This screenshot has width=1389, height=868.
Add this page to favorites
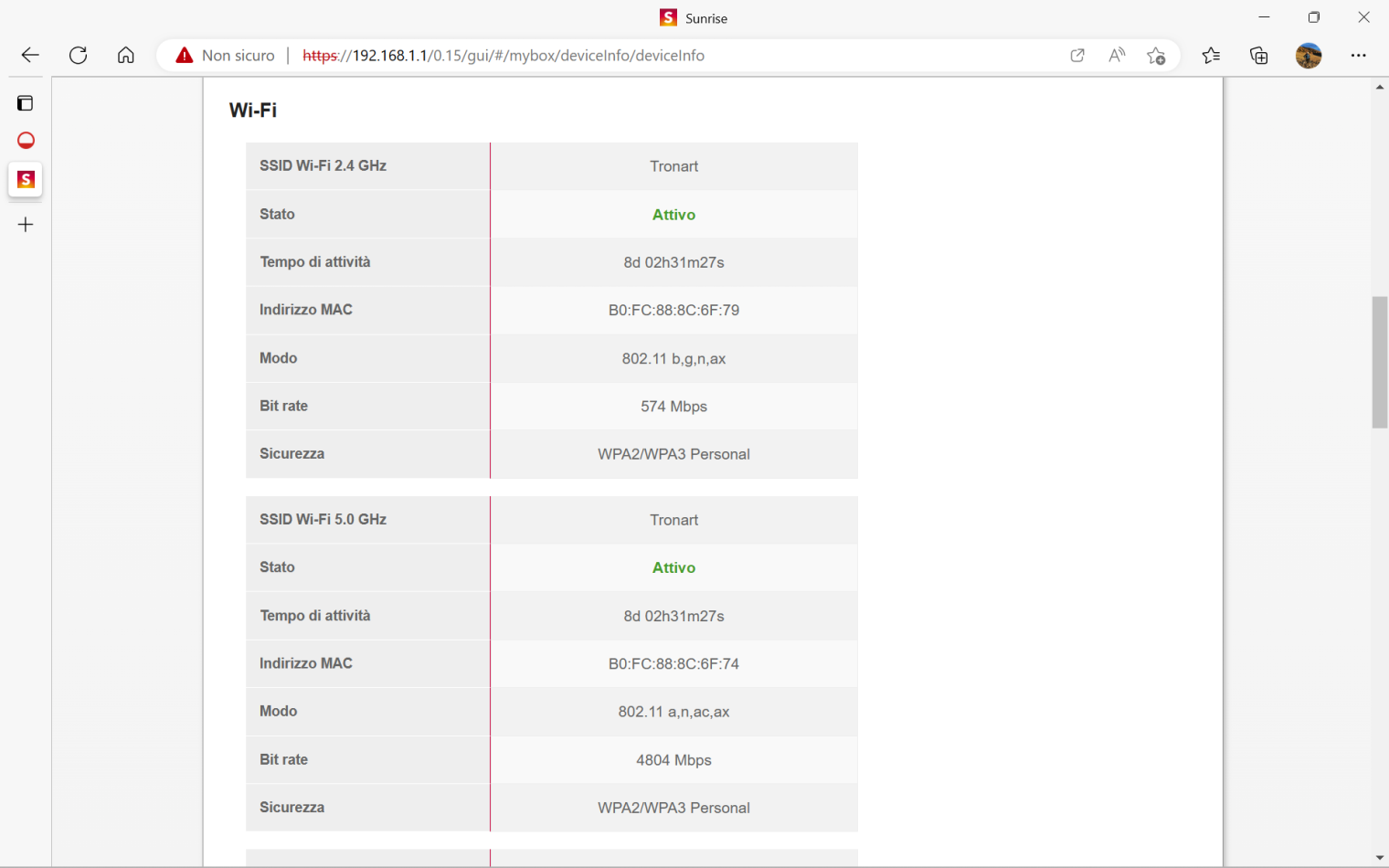tap(1156, 56)
